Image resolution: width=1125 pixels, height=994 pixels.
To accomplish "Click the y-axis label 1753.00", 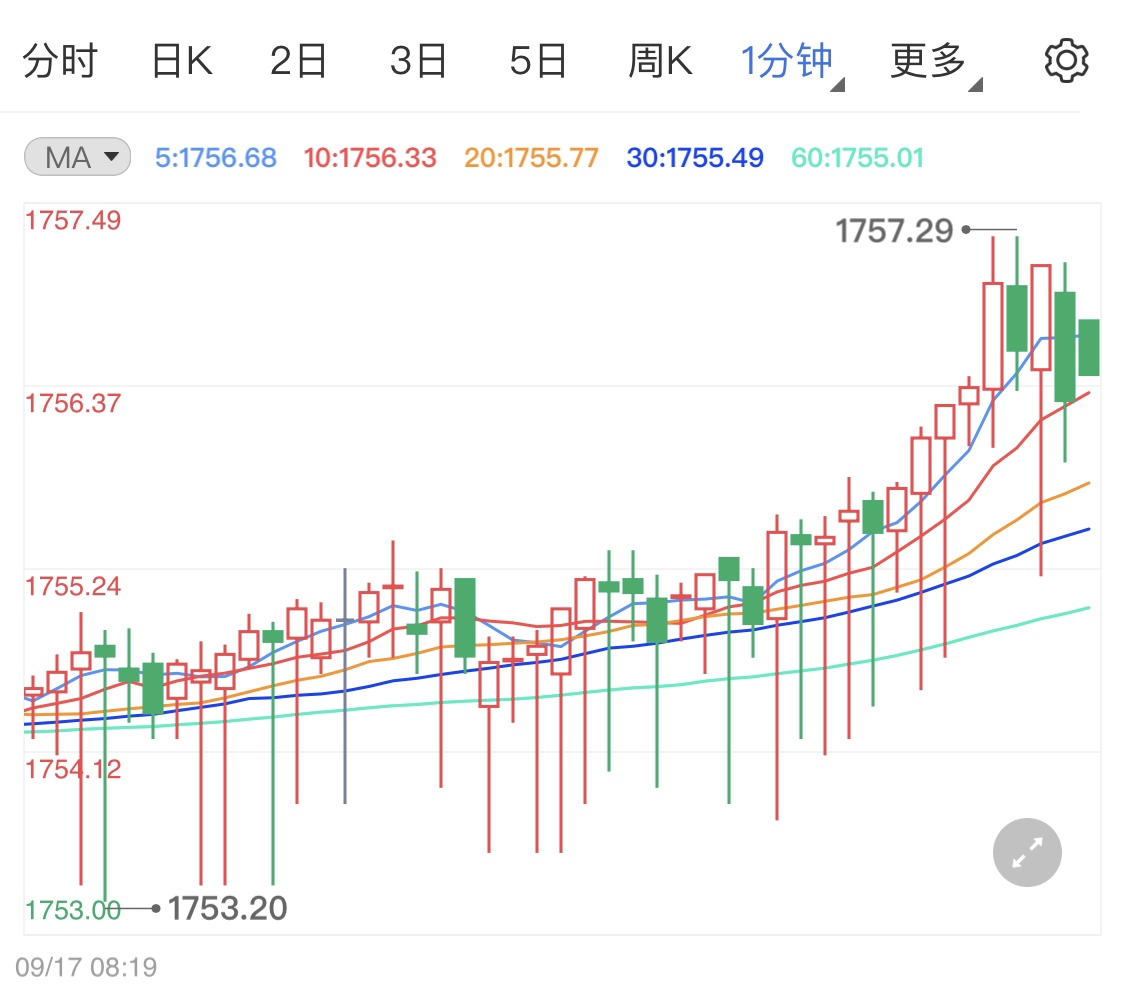I will [x=73, y=910].
